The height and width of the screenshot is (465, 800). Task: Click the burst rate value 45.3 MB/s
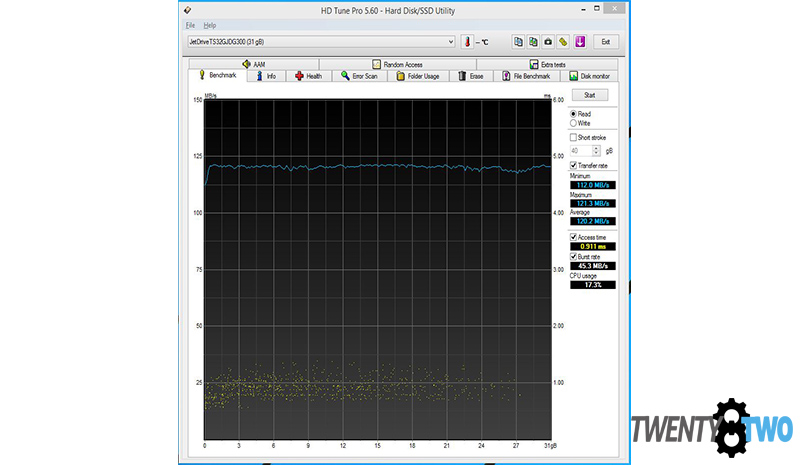[x=592, y=266]
